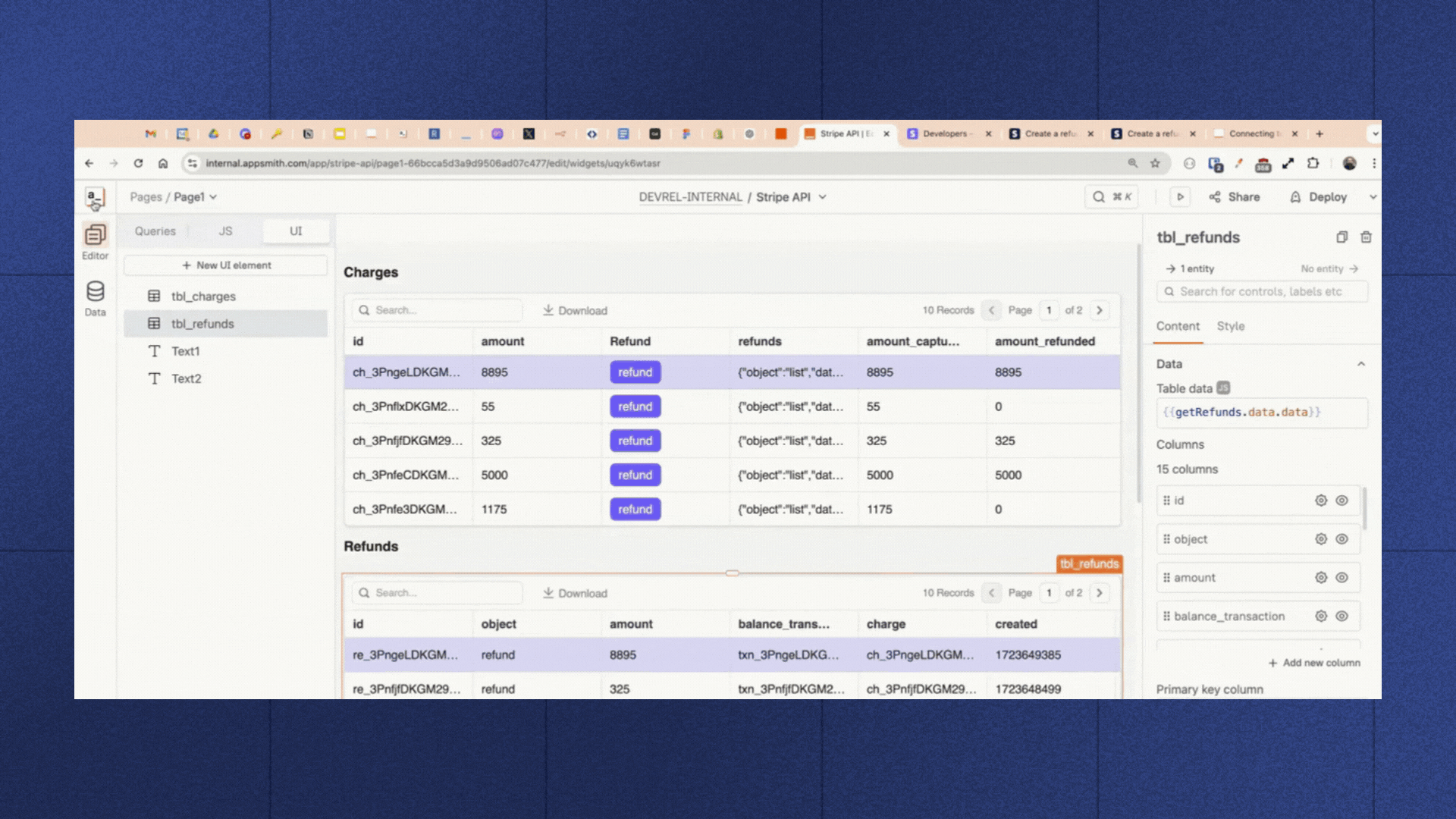Viewport: 1456px width, 819px height.
Task: Click the page number field in Charges pagination
Action: pos(1049,310)
